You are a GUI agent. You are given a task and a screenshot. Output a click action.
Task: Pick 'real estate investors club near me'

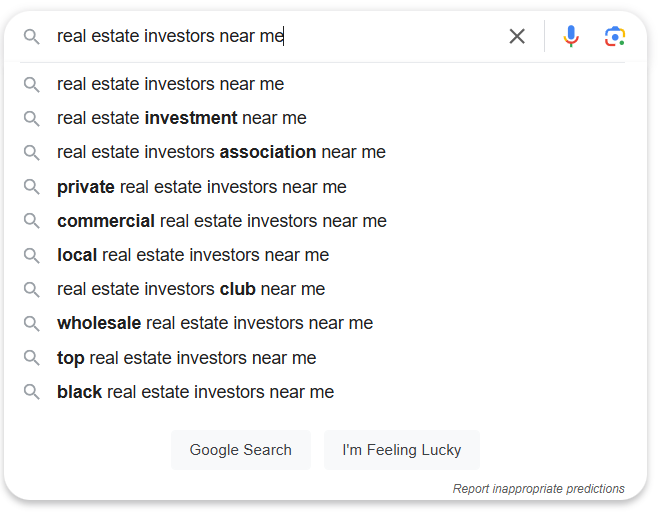pyautogui.click(x=191, y=289)
